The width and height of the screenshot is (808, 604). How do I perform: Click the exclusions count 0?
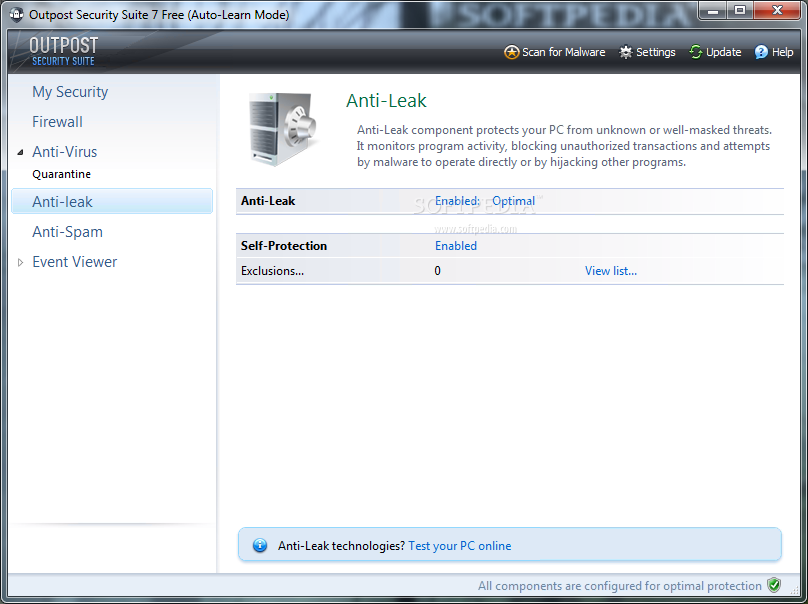pyautogui.click(x=437, y=271)
